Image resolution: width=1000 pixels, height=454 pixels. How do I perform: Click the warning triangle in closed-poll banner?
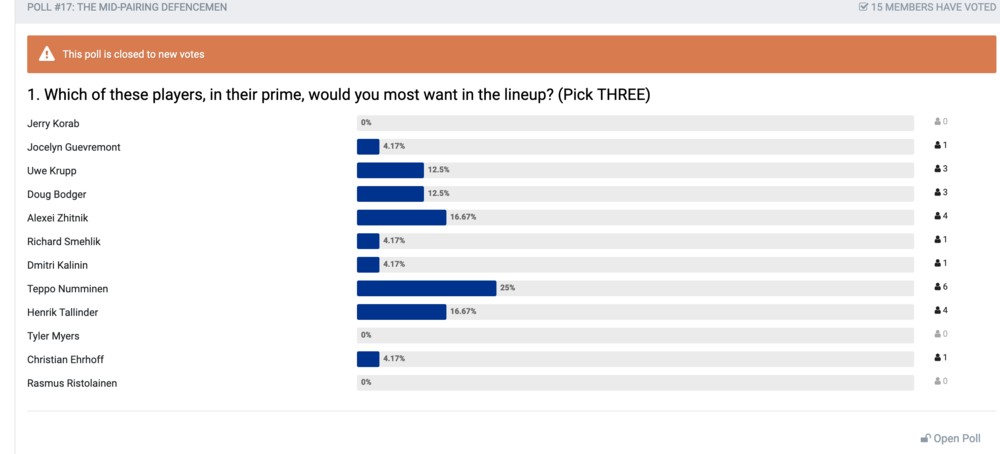click(47, 54)
